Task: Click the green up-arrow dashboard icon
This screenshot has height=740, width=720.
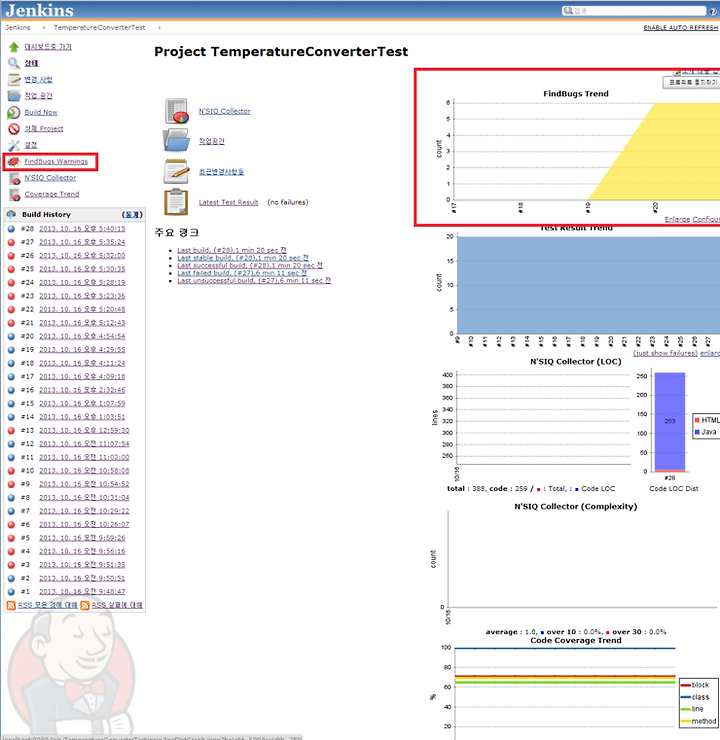Action: [x=14, y=47]
